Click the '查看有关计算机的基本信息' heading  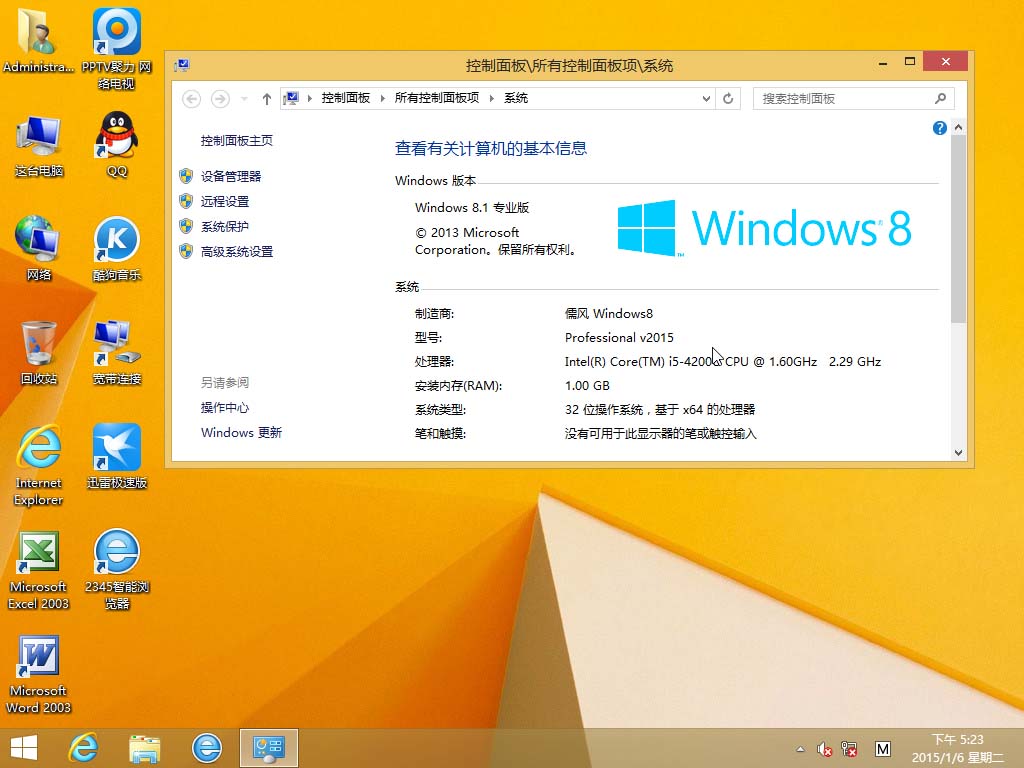(490, 149)
